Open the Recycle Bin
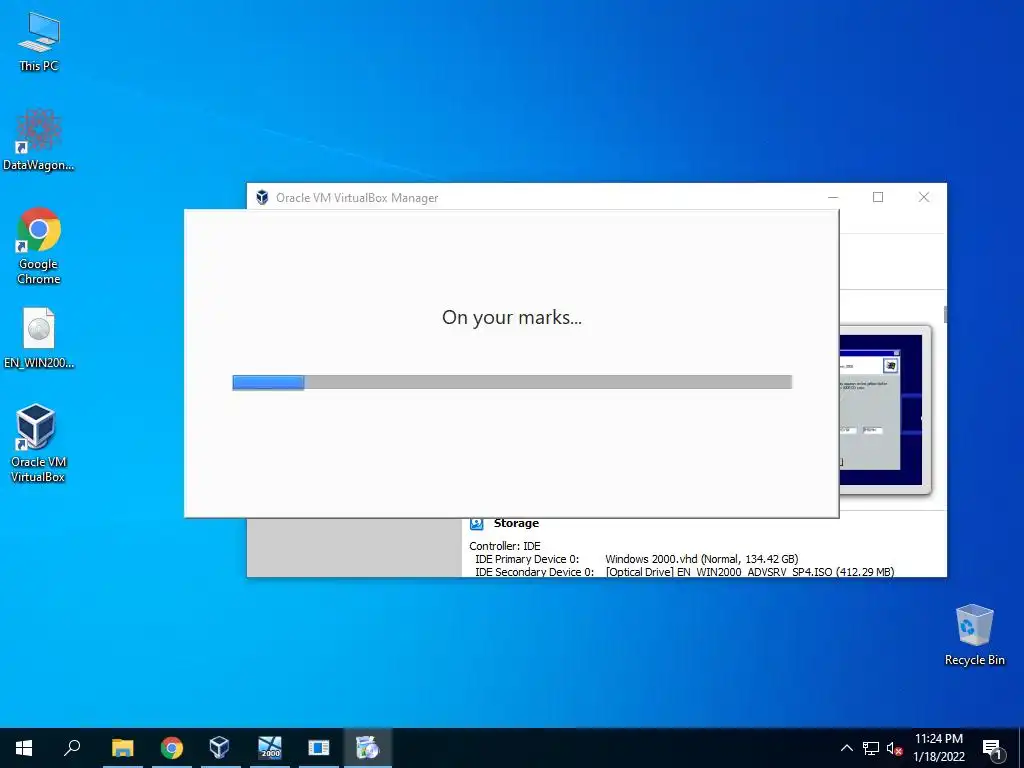Screen dimensions: 1024x768 (x=974, y=635)
